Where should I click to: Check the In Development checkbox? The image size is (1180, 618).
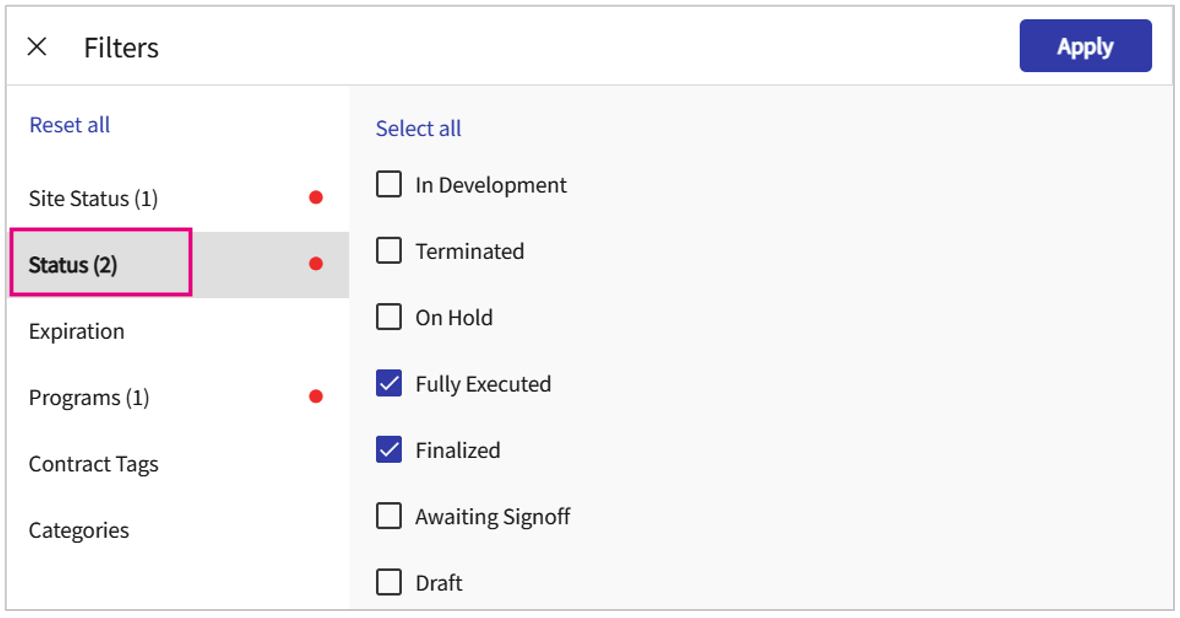pyautogui.click(x=389, y=185)
